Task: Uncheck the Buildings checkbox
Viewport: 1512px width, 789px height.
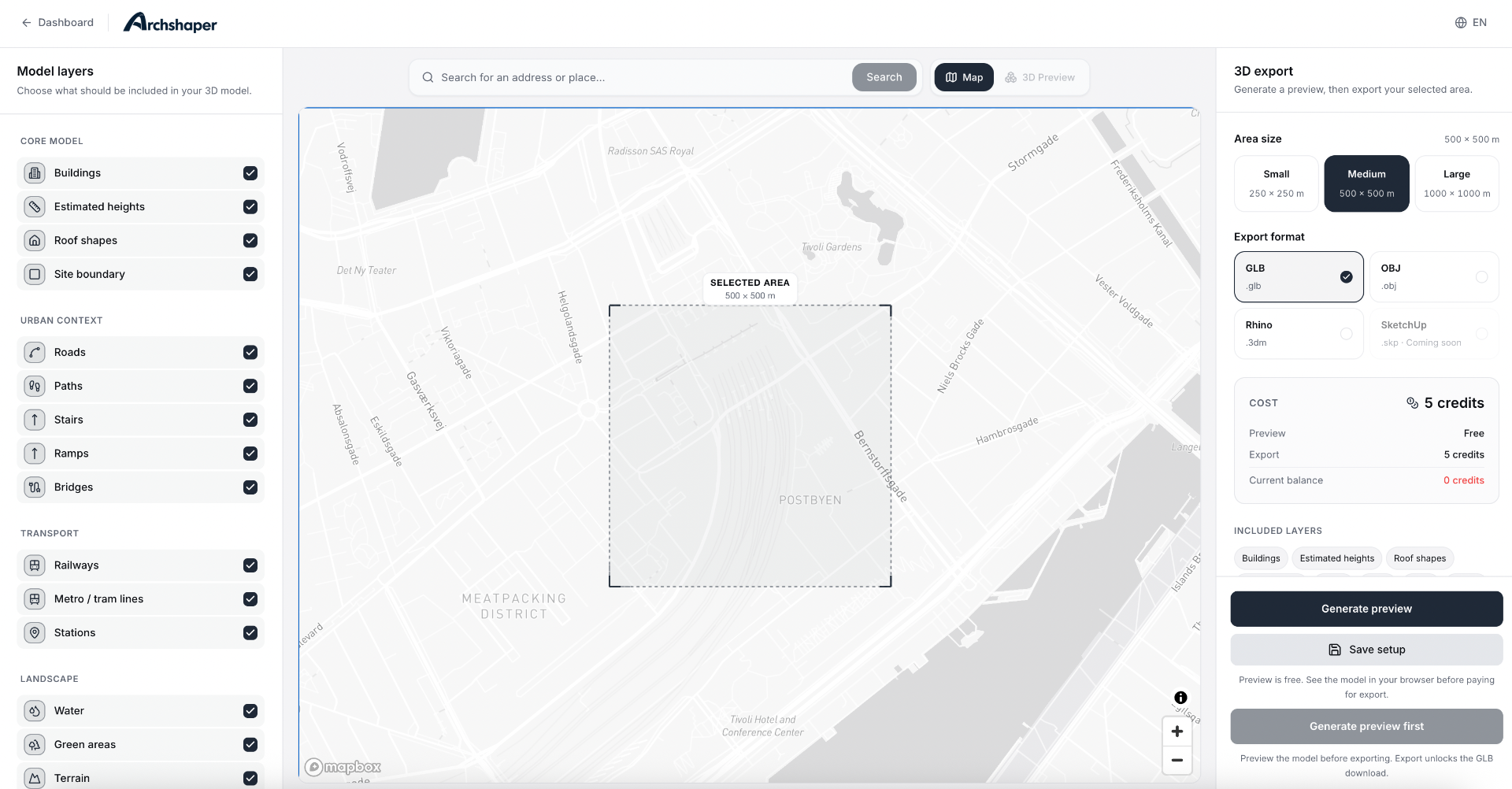Action: pyautogui.click(x=250, y=173)
